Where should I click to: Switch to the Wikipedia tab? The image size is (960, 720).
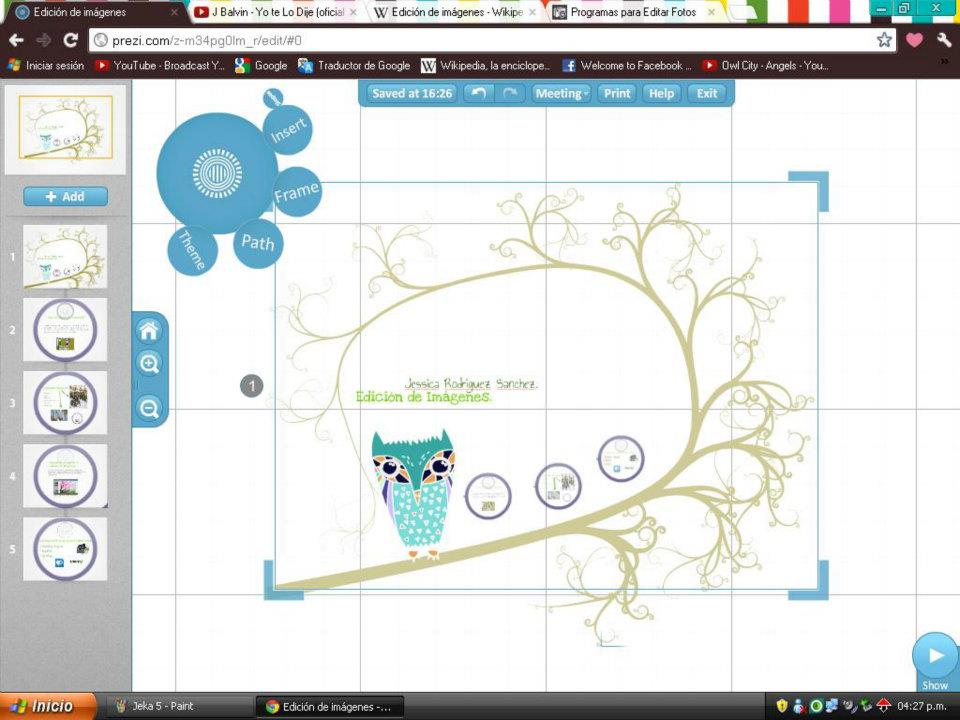pyautogui.click(x=450, y=12)
